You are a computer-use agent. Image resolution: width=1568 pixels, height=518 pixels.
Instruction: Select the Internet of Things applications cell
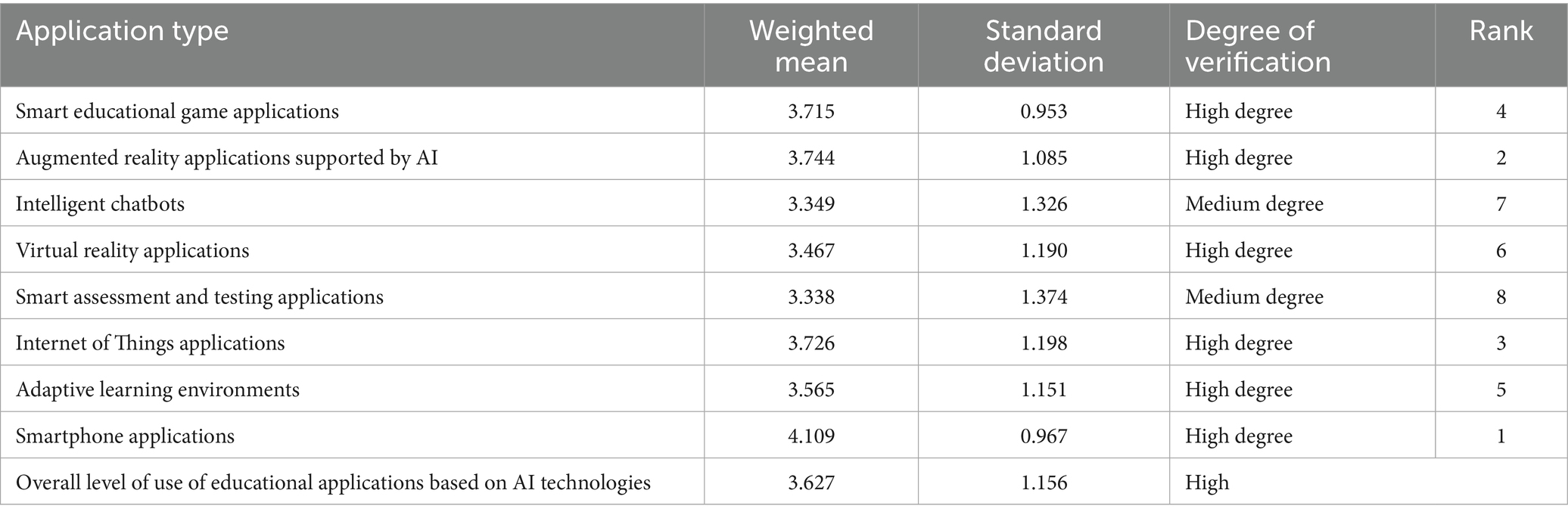[151, 343]
